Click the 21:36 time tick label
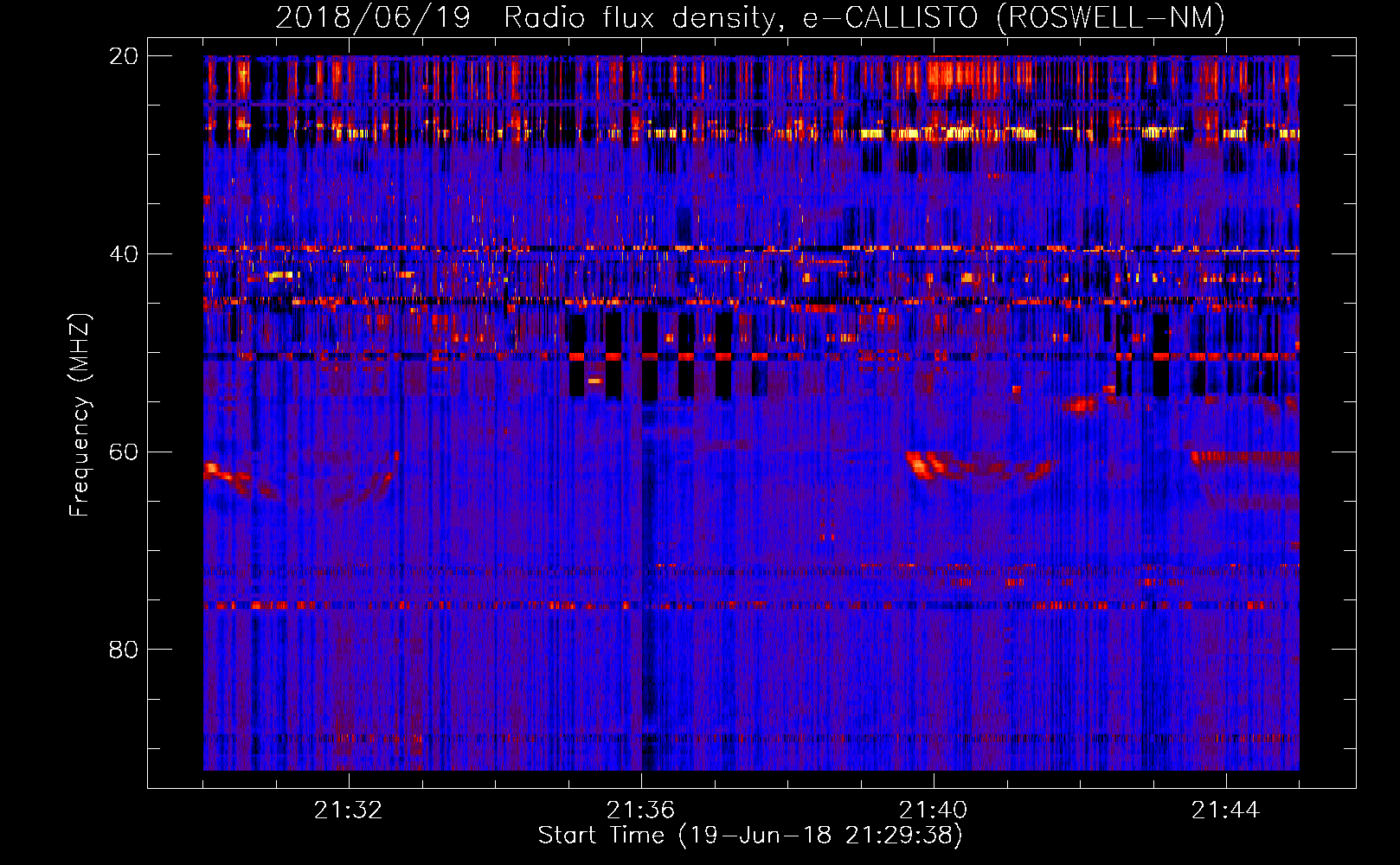The image size is (1400, 865). tap(640, 810)
